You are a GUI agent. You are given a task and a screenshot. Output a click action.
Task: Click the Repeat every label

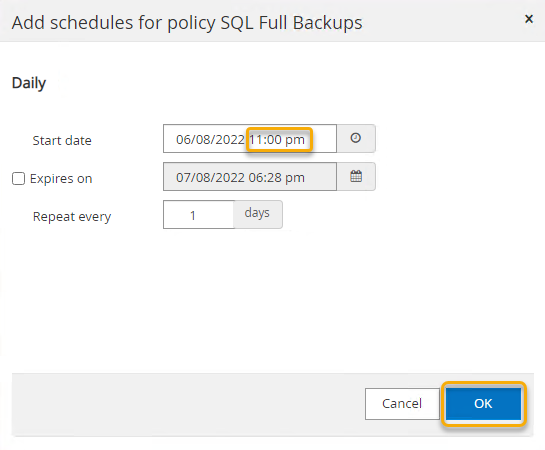(72, 216)
